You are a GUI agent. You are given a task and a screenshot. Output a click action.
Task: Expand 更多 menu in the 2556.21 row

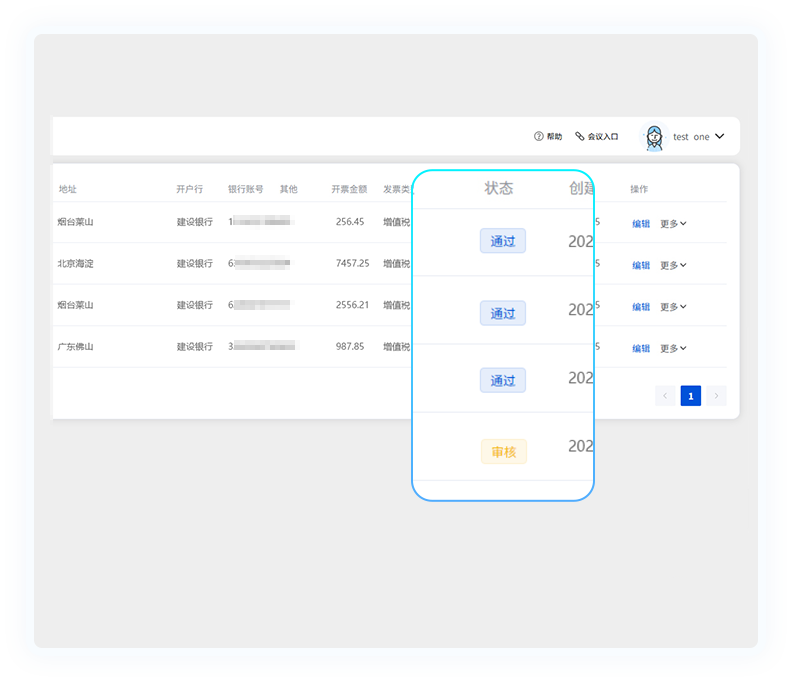[673, 307]
